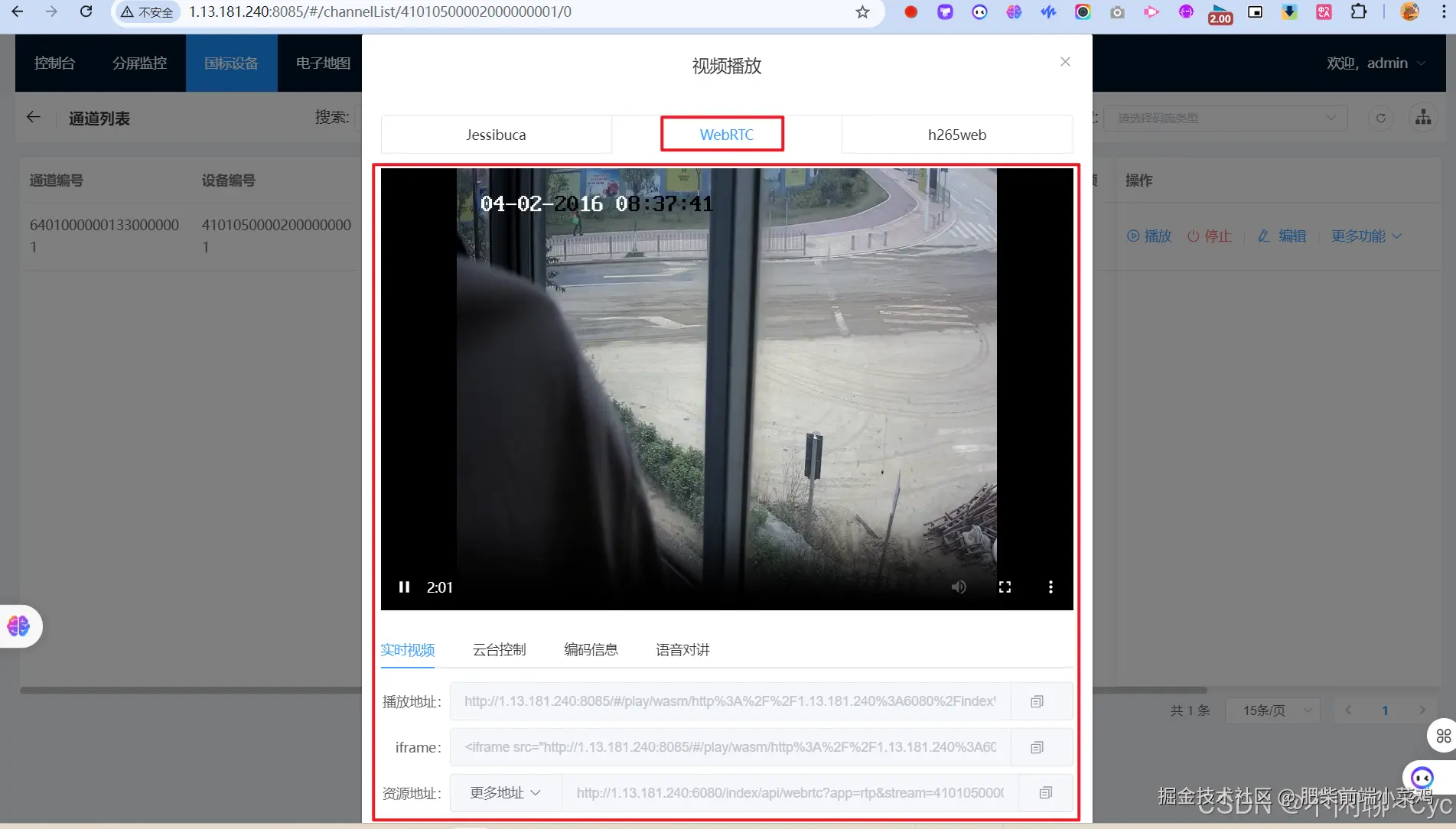
Task: Click the 设备编号 column header
Action: (228, 180)
